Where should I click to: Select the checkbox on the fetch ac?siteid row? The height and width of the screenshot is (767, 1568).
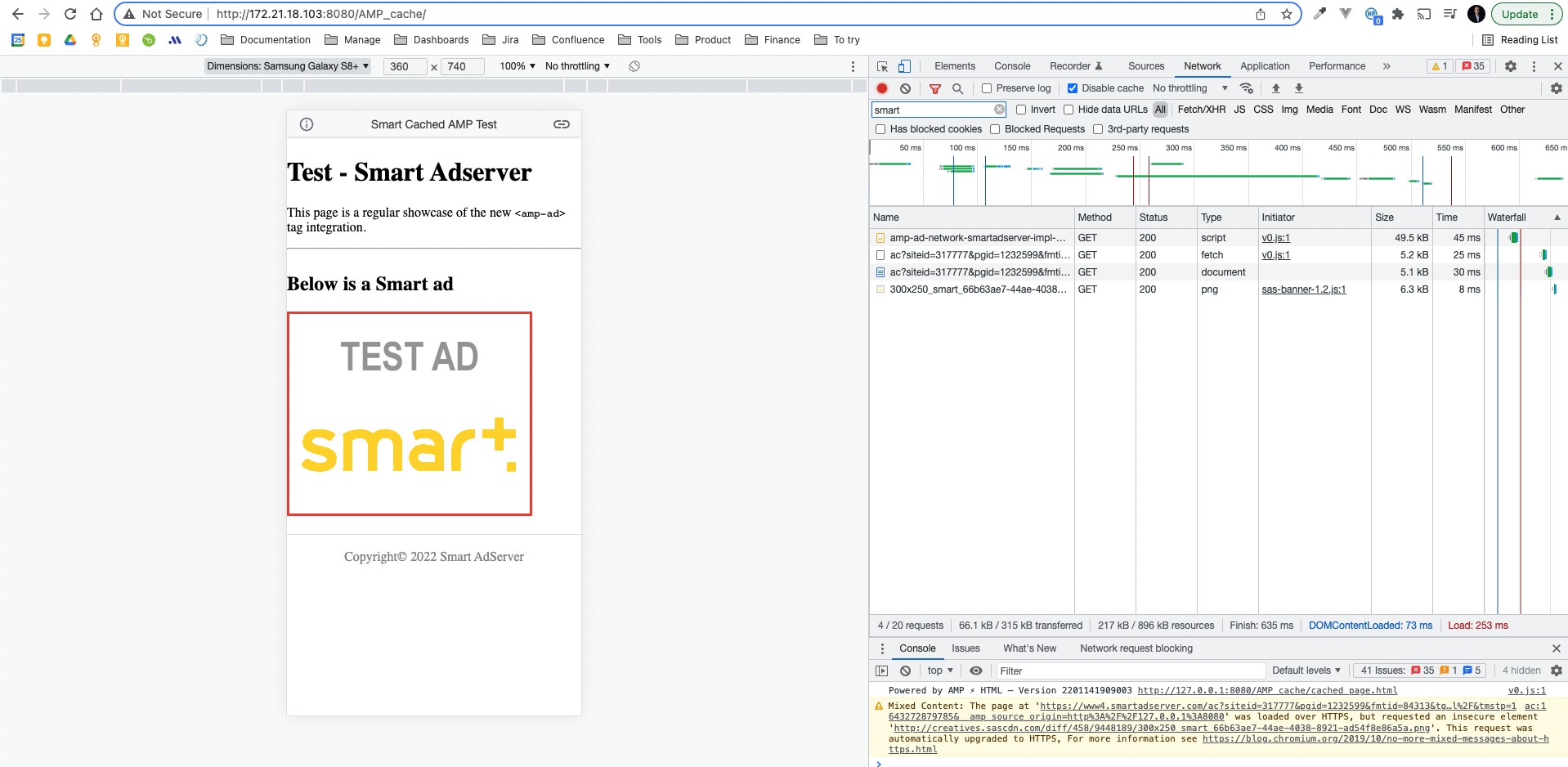(x=880, y=255)
